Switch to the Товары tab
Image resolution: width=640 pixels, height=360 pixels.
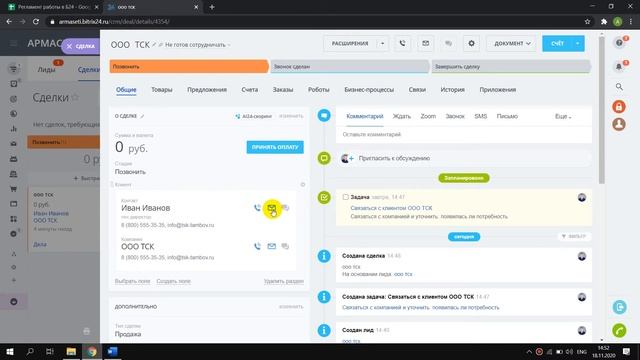click(x=162, y=89)
